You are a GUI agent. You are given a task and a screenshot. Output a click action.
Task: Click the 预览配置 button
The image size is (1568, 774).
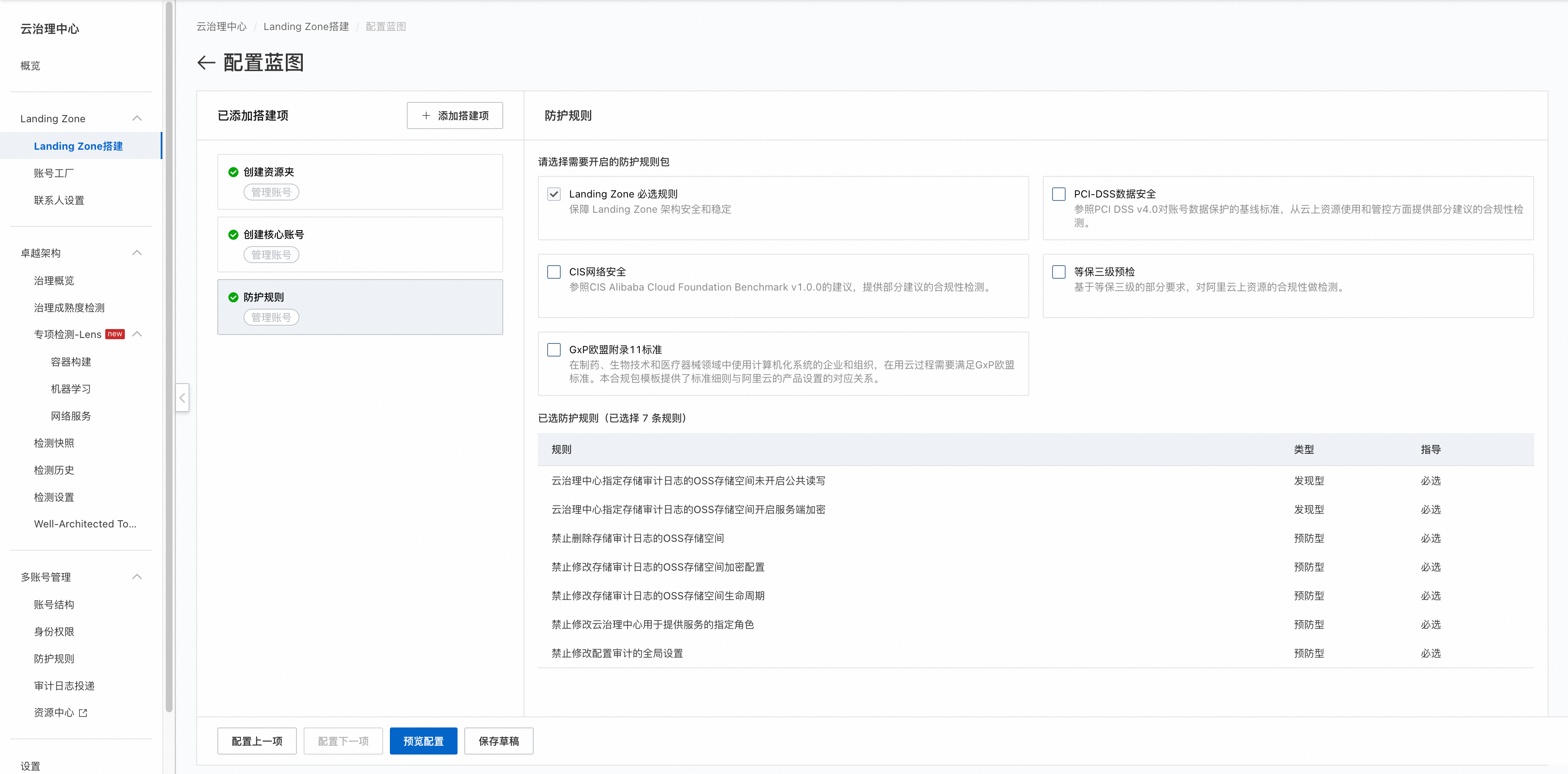point(423,741)
